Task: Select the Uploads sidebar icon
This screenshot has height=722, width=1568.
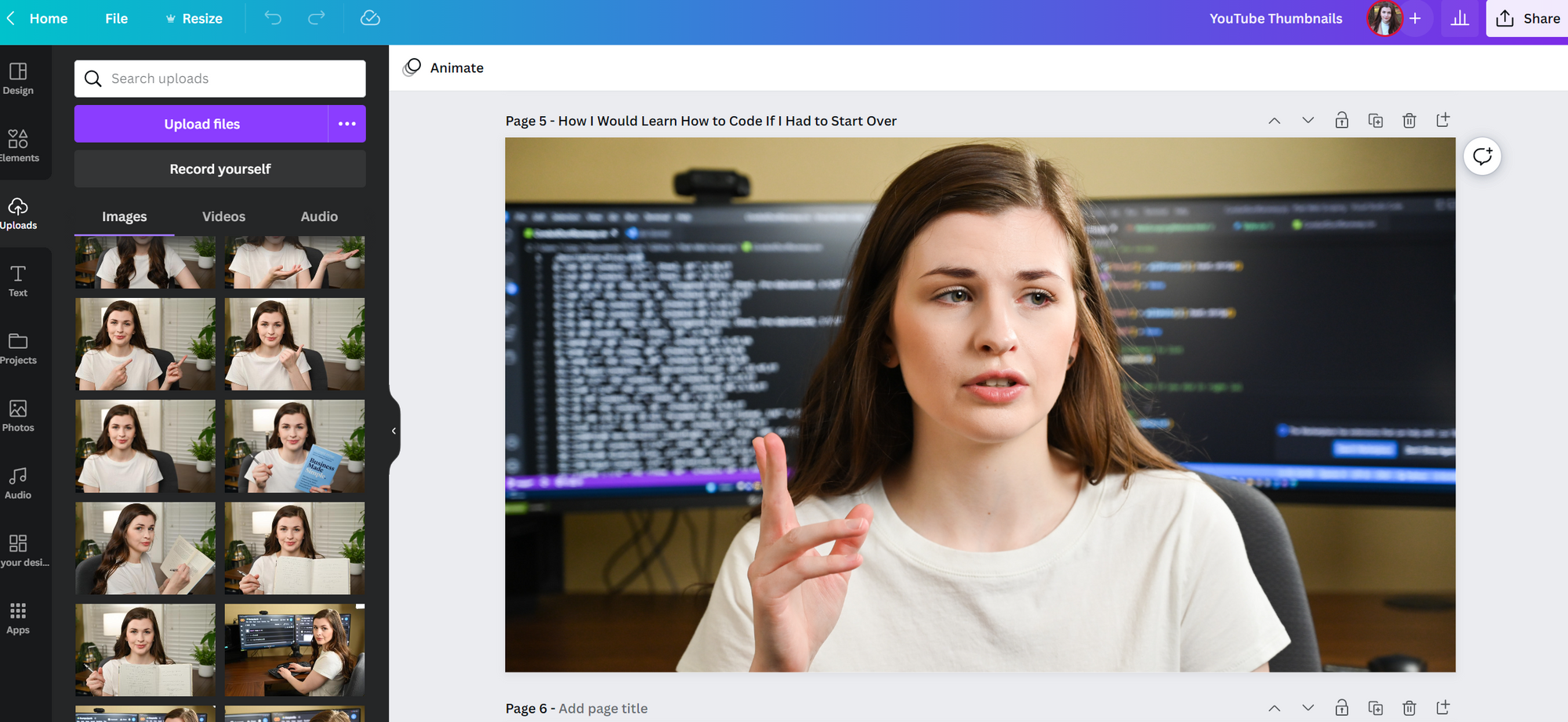Action: click(18, 214)
